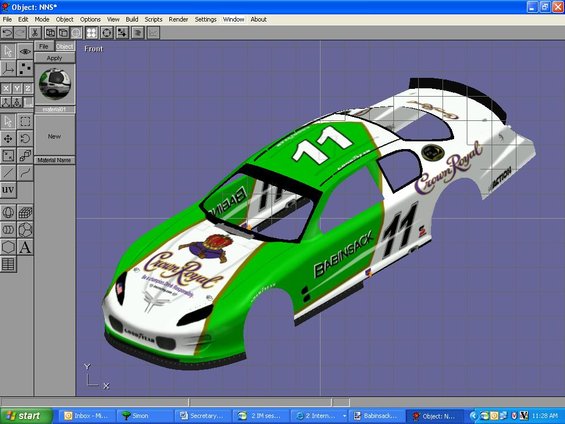
Task: Expand the grouped Internet taskbar dropdown arrow
Action: 344,416
